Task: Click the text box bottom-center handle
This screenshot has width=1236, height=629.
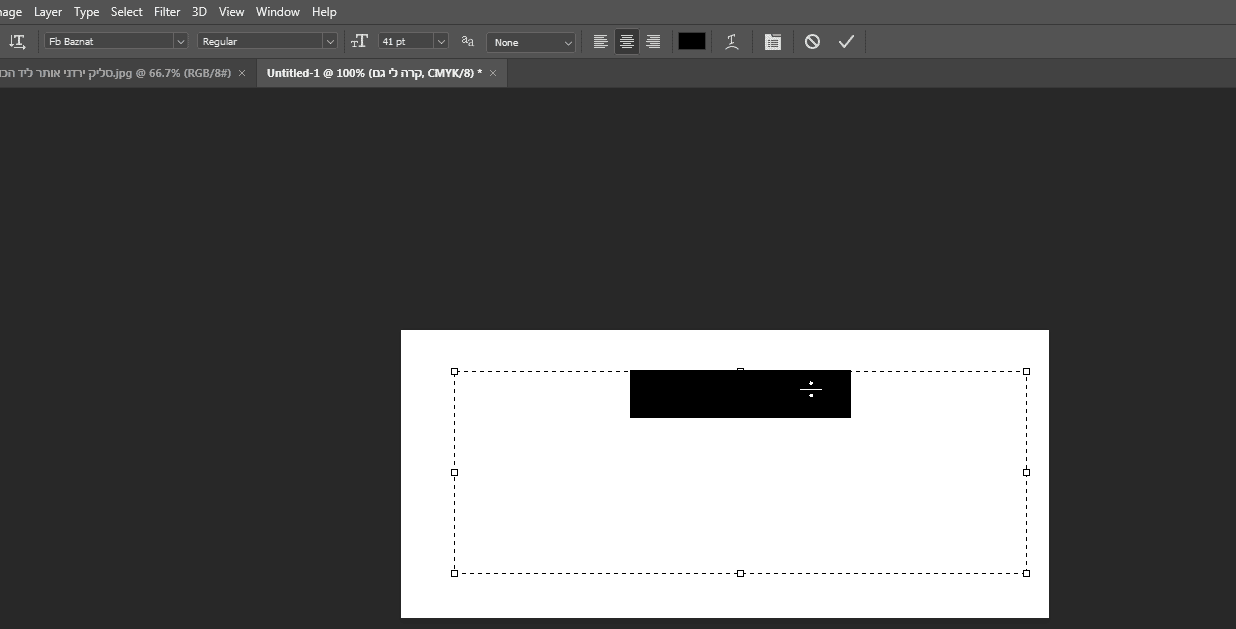Action: pos(740,573)
